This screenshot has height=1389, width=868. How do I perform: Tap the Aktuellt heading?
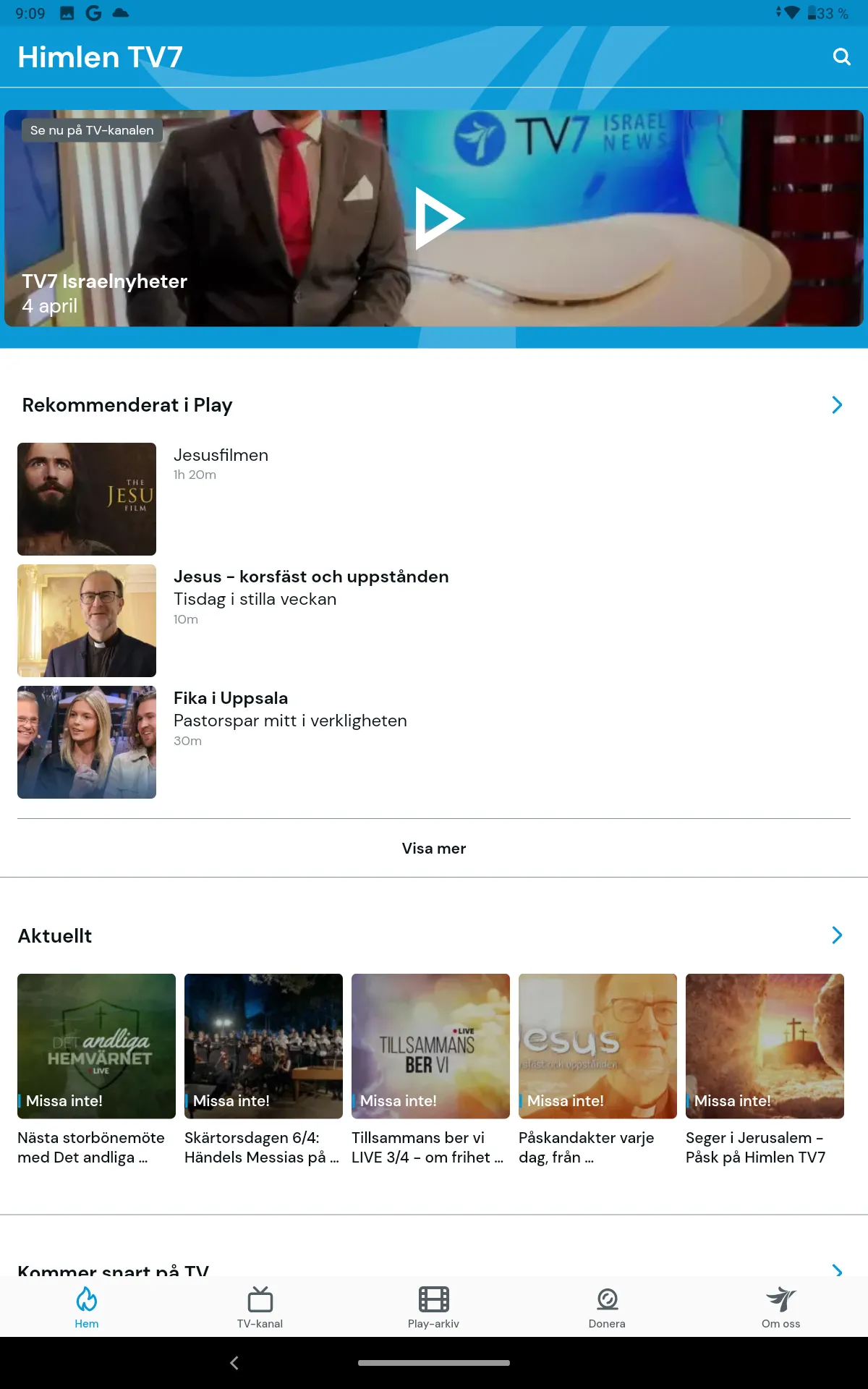click(x=55, y=936)
